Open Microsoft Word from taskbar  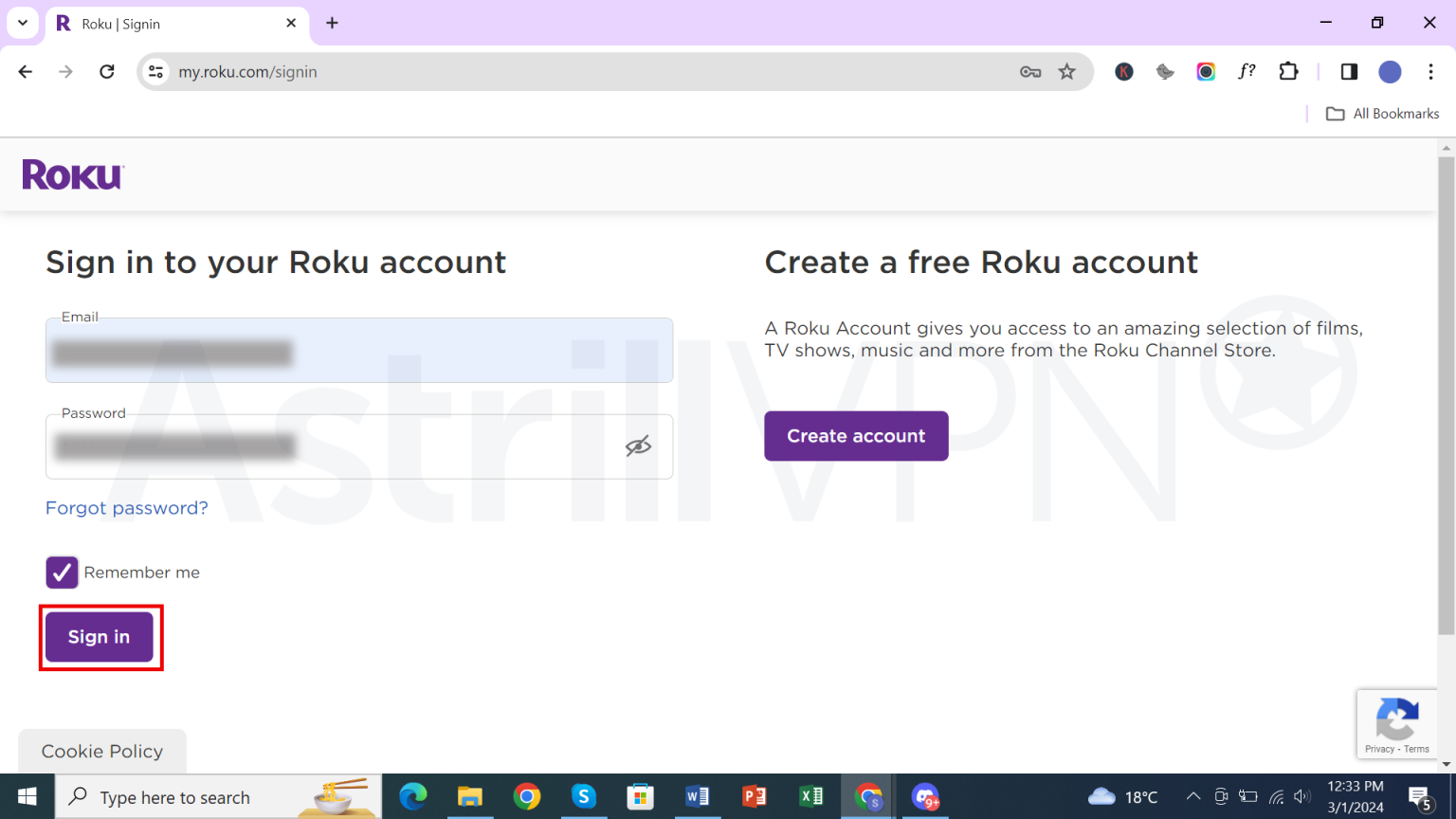698,796
